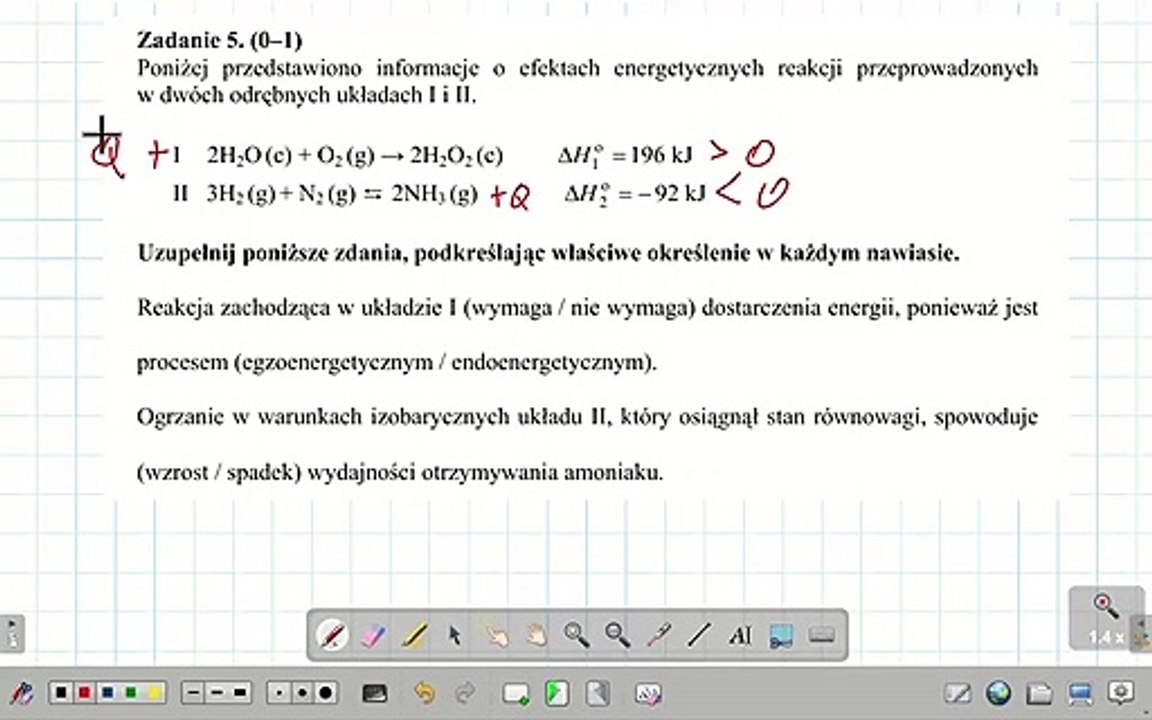Click the gray page navigation icon
This screenshot has width=1152, height=720.
[x=598, y=694]
